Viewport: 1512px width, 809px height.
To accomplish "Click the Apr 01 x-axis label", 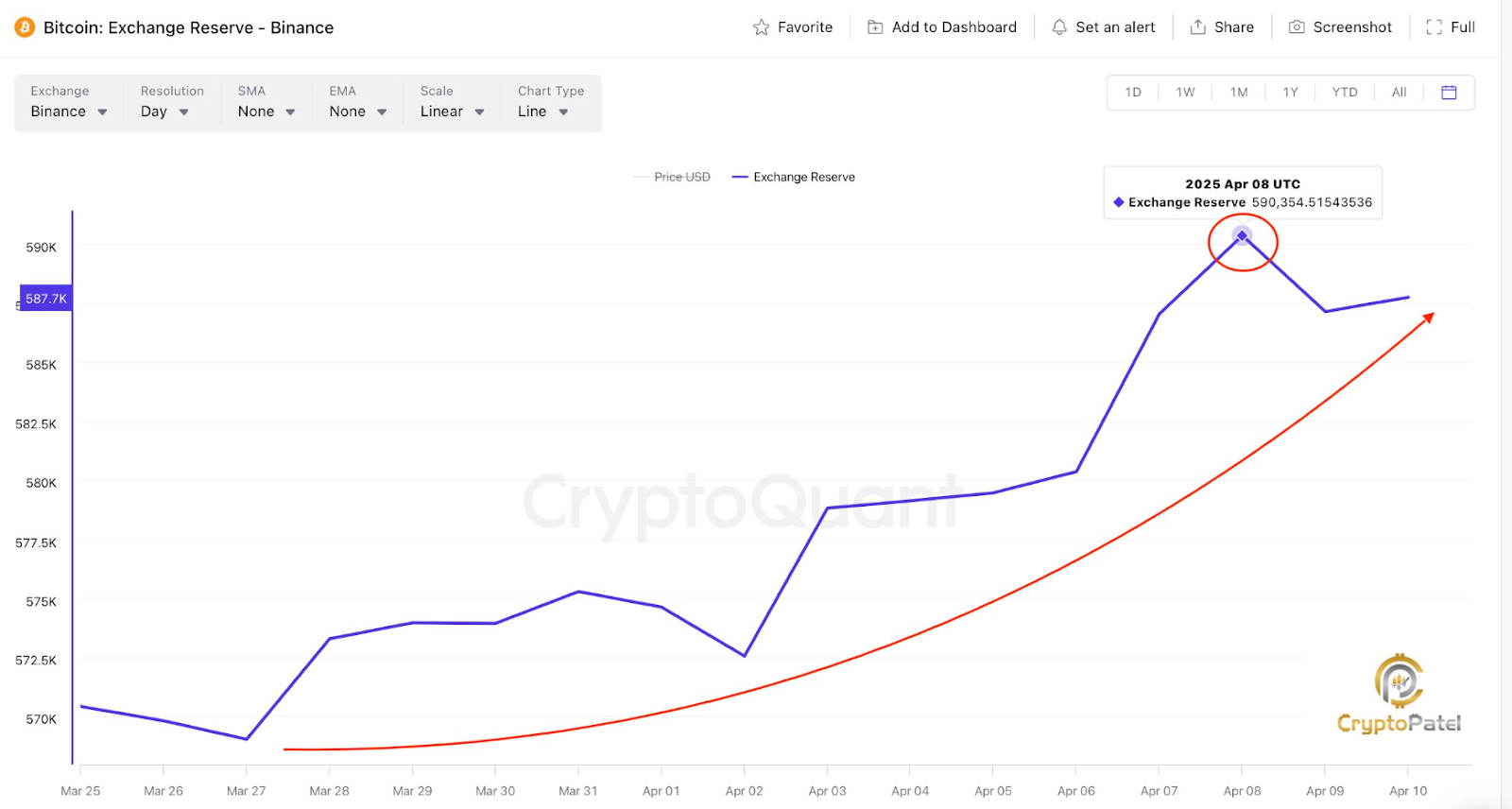I will coord(661,791).
